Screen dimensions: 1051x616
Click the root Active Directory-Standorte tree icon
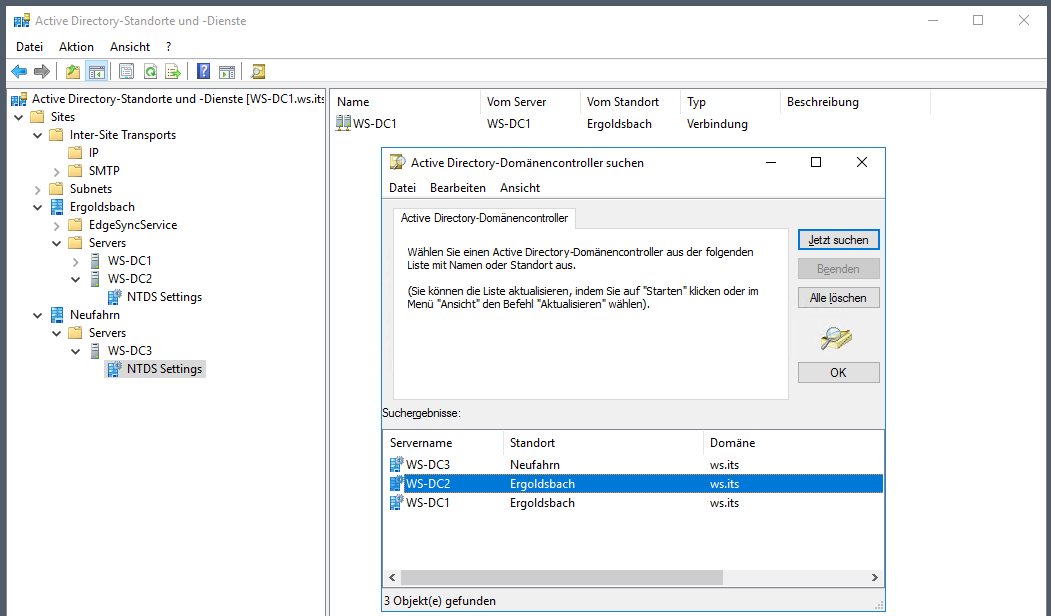[19, 99]
